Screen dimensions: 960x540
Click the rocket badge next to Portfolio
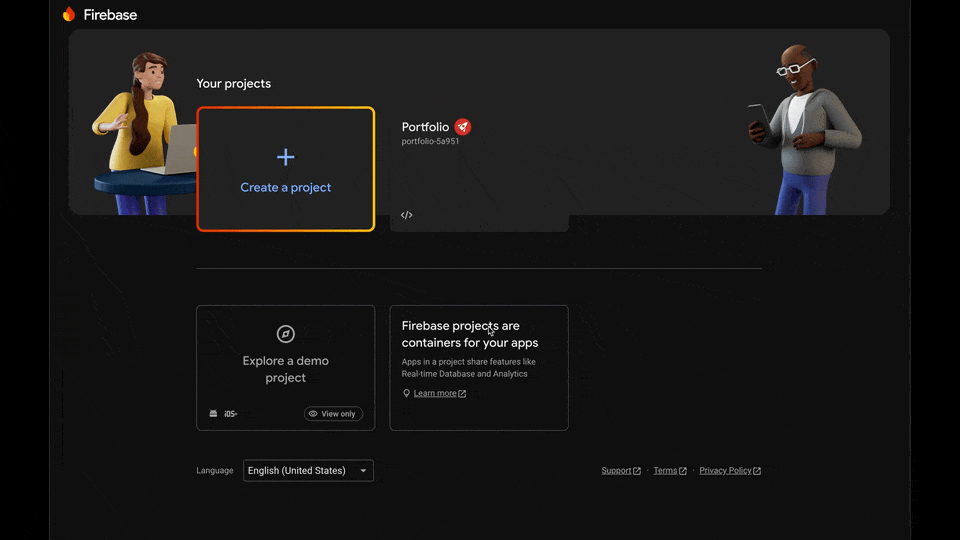tap(463, 127)
